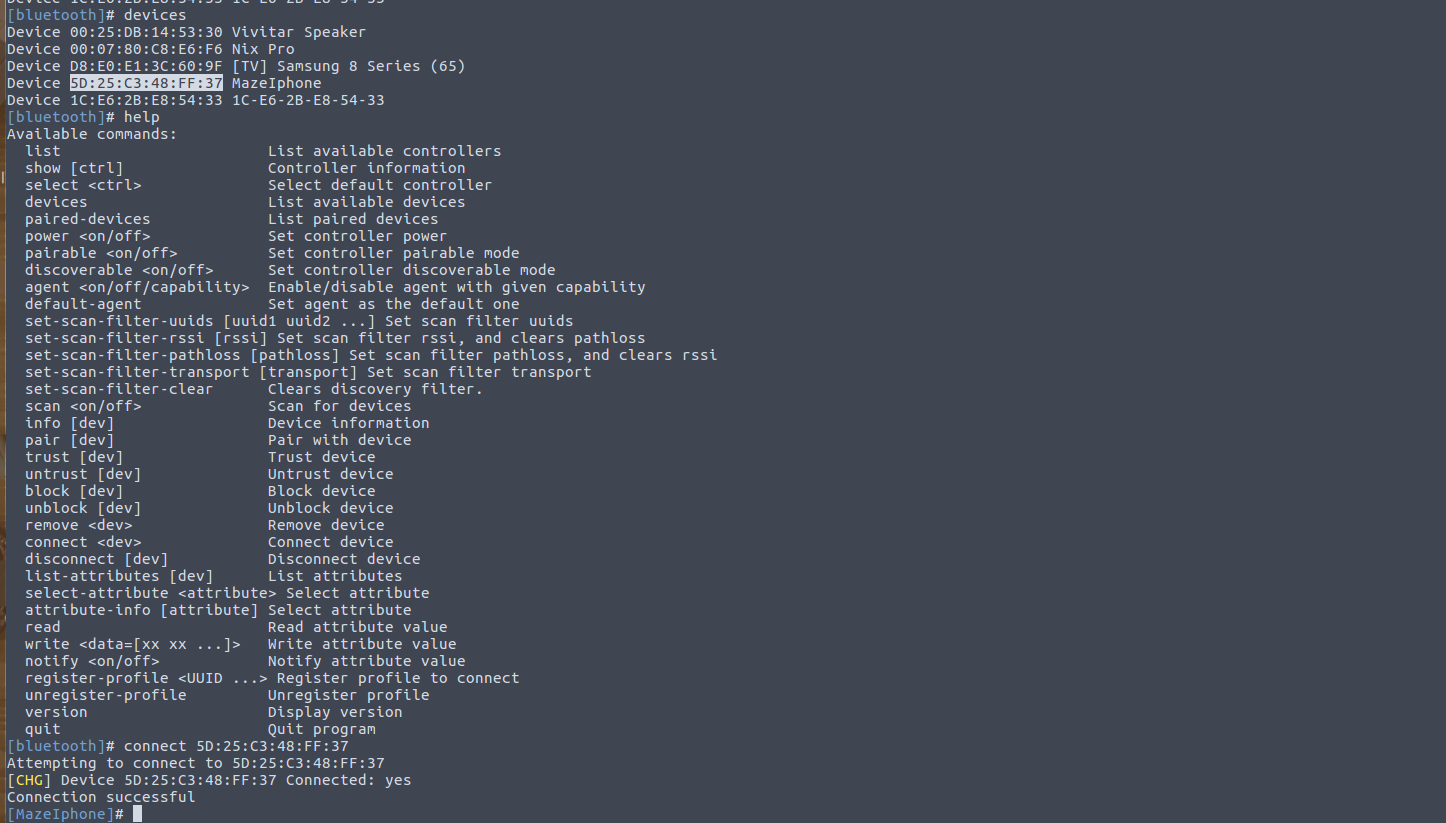Viewport: 1446px width, 823px height.
Task: Click 'set-scan-filter-clear' command entry
Action: (x=119, y=389)
